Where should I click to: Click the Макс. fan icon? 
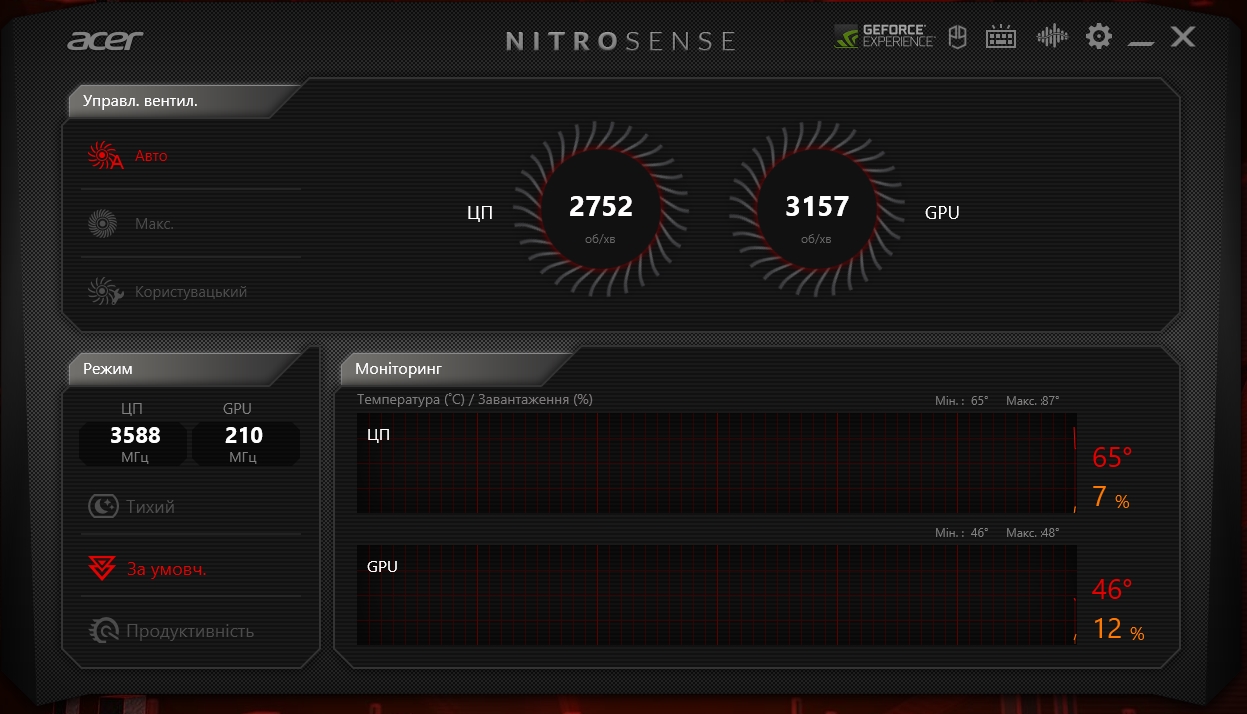(103, 224)
